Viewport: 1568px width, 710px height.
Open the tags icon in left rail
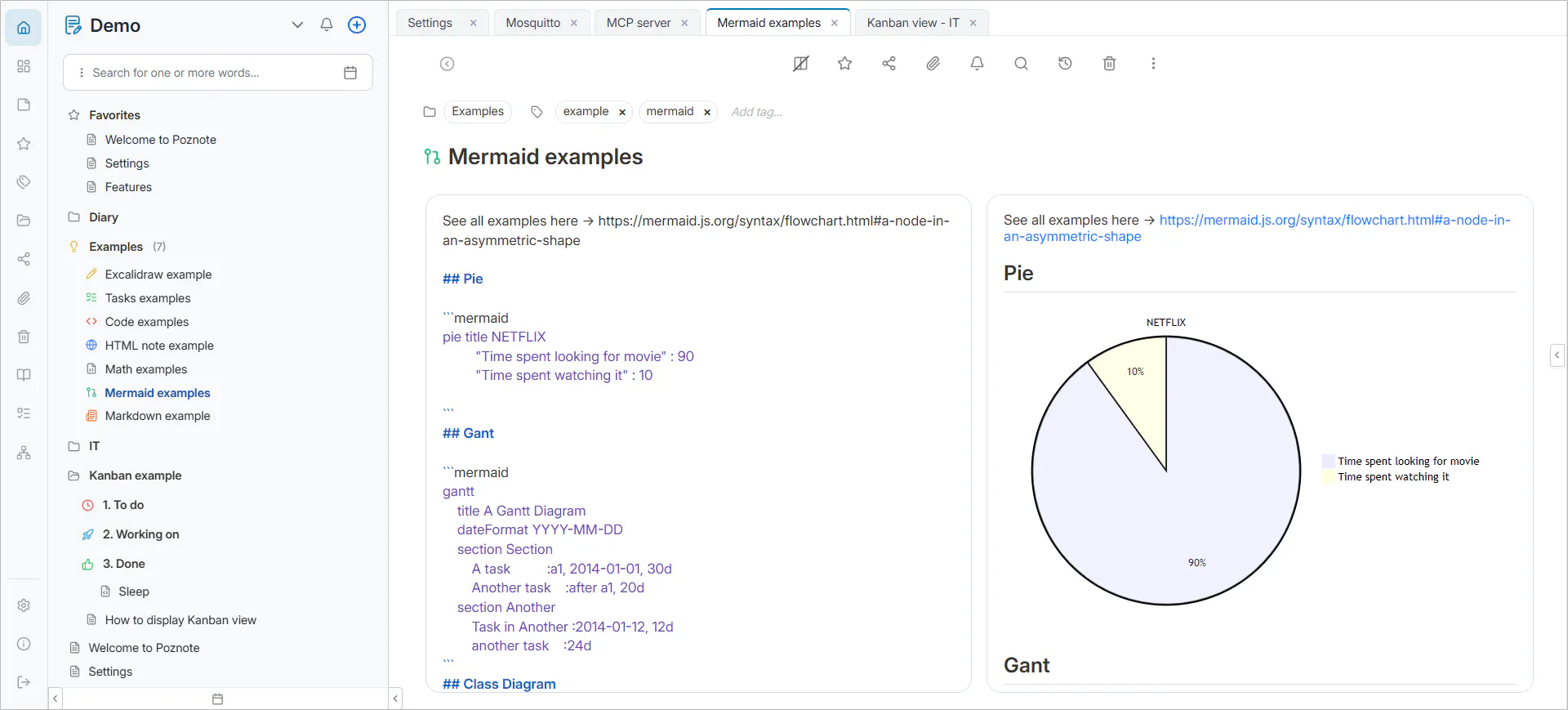[24, 182]
